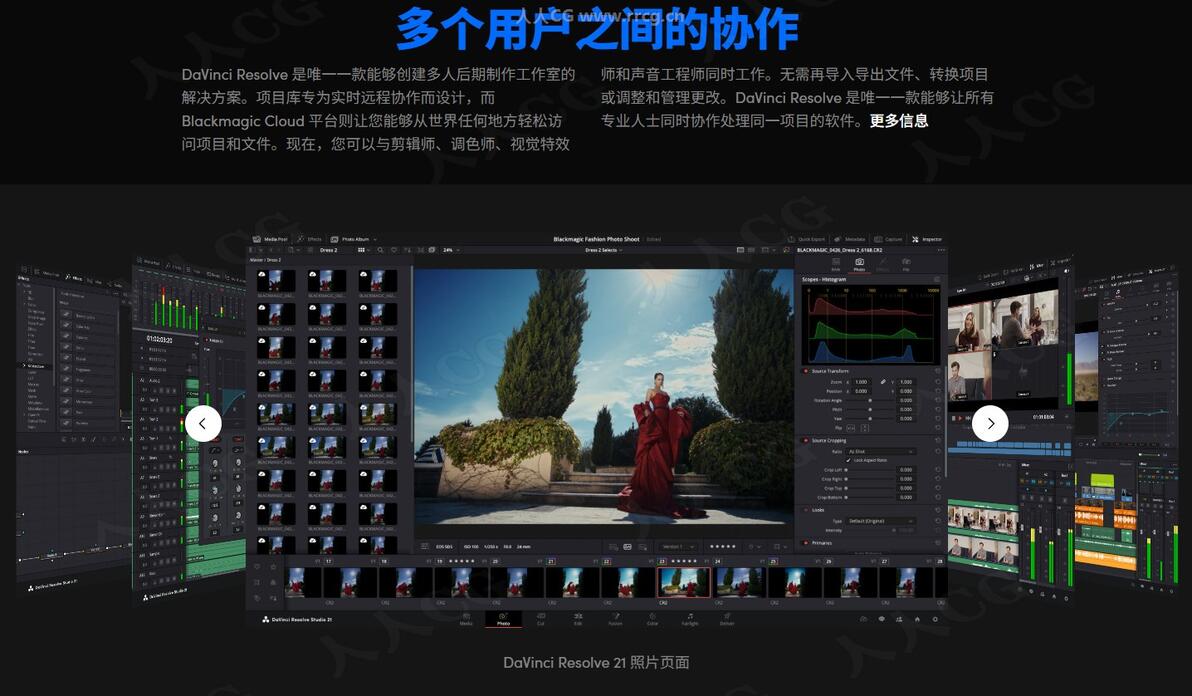Screen dimensions: 1192x696
Task: Click the Crop Bottom slider
Action: pos(870,497)
